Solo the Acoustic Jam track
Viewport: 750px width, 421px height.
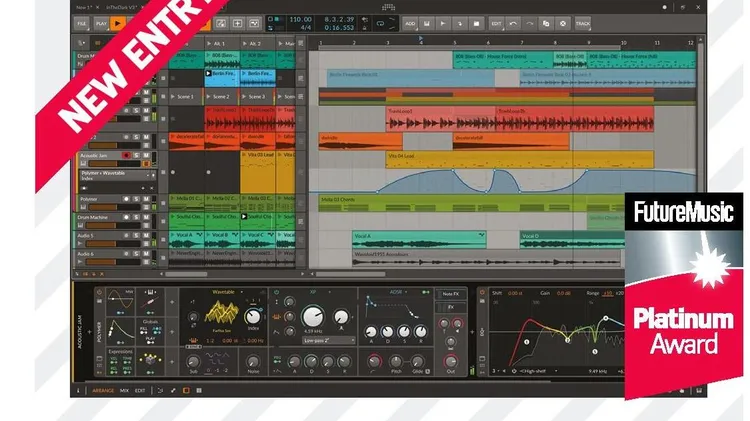click(x=136, y=155)
